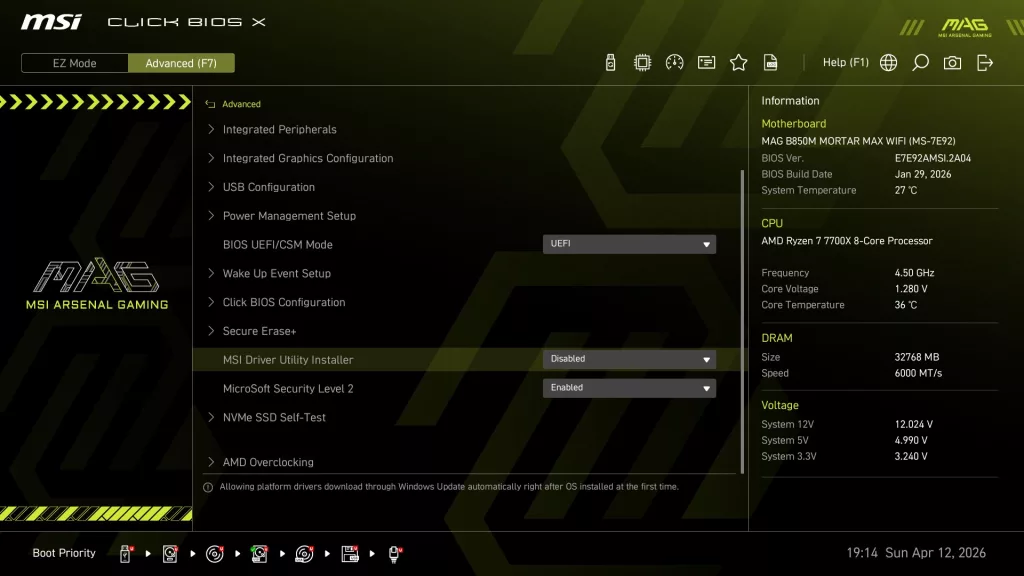Image resolution: width=1024 pixels, height=576 pixels.
Task: Click core voltage value '1.280 V'
Action: 911,289
